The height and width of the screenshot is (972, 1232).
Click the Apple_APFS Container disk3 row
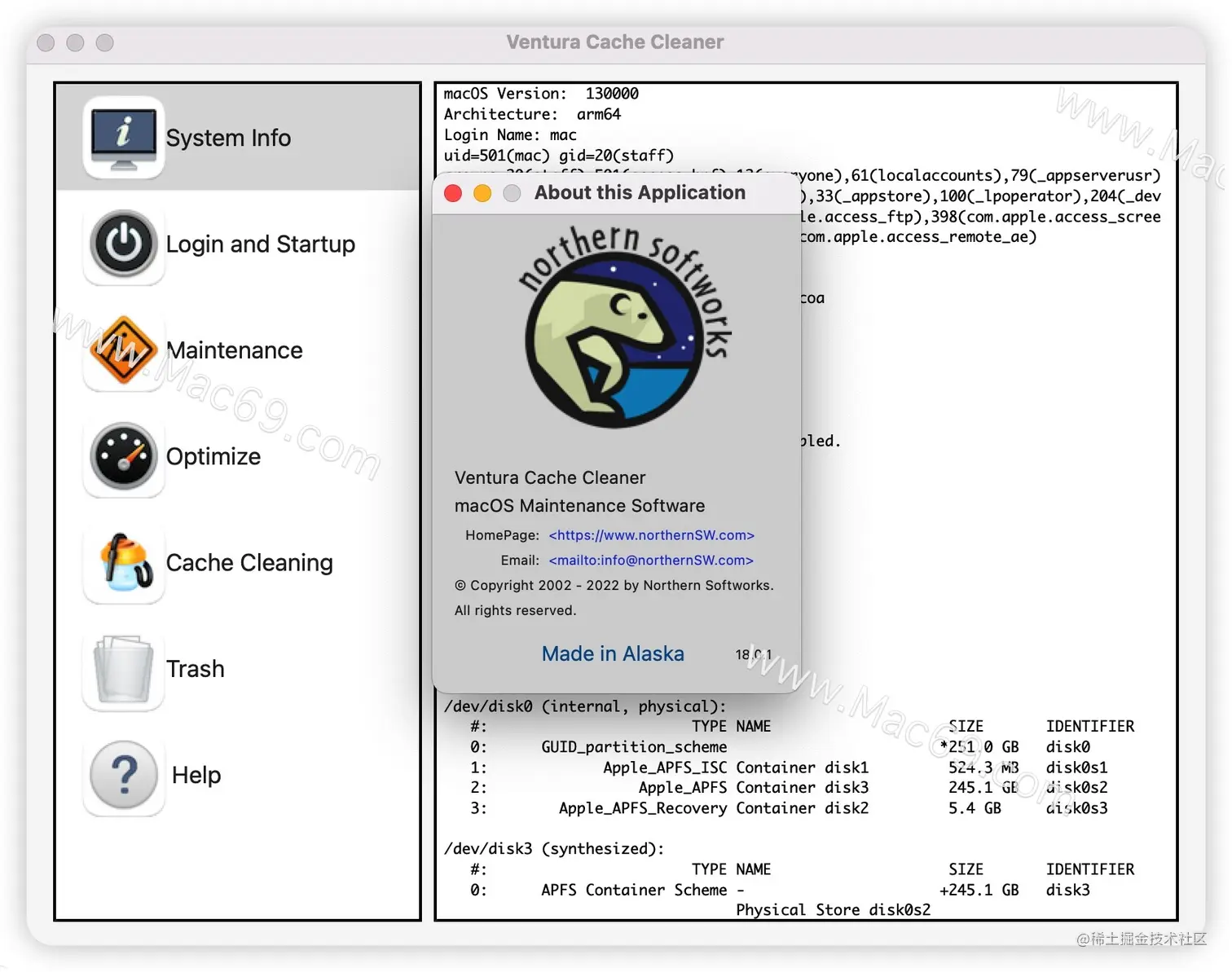[x=789, y=788]
